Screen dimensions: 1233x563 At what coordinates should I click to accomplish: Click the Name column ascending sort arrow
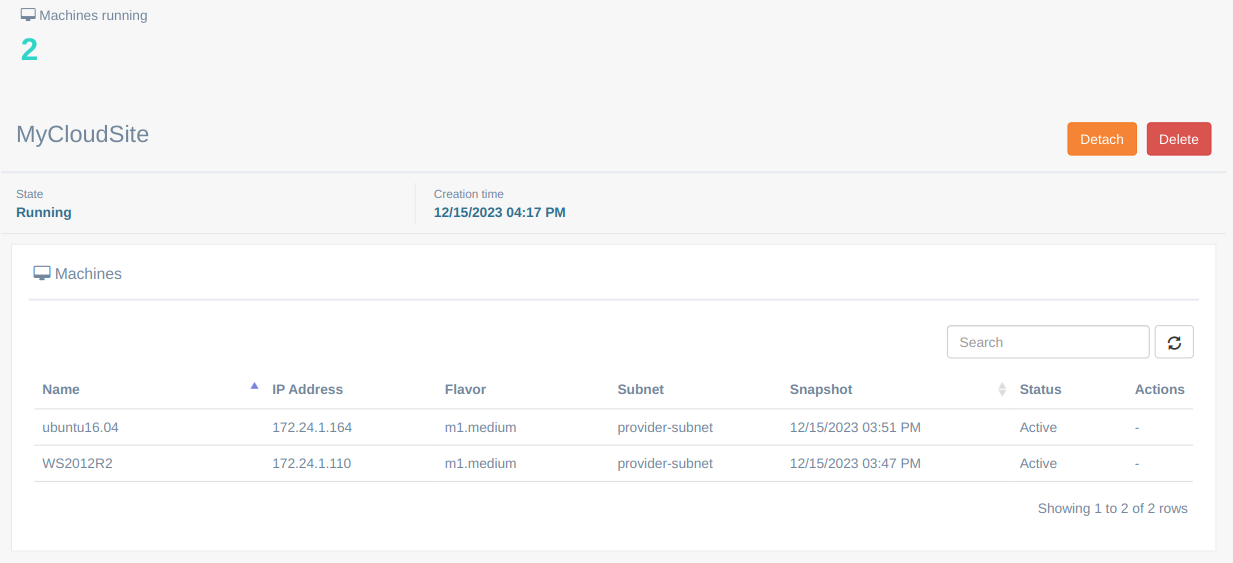pyautogui.click(x=254, y=386)
